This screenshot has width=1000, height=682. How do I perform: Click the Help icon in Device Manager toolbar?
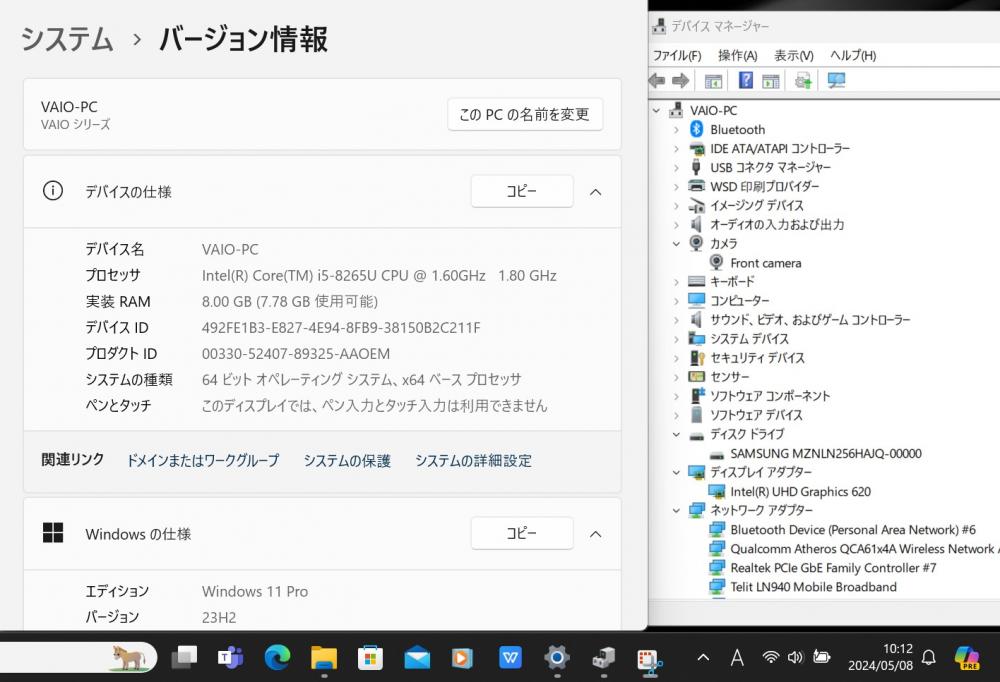pyautogui.click(x=746, y=81)
